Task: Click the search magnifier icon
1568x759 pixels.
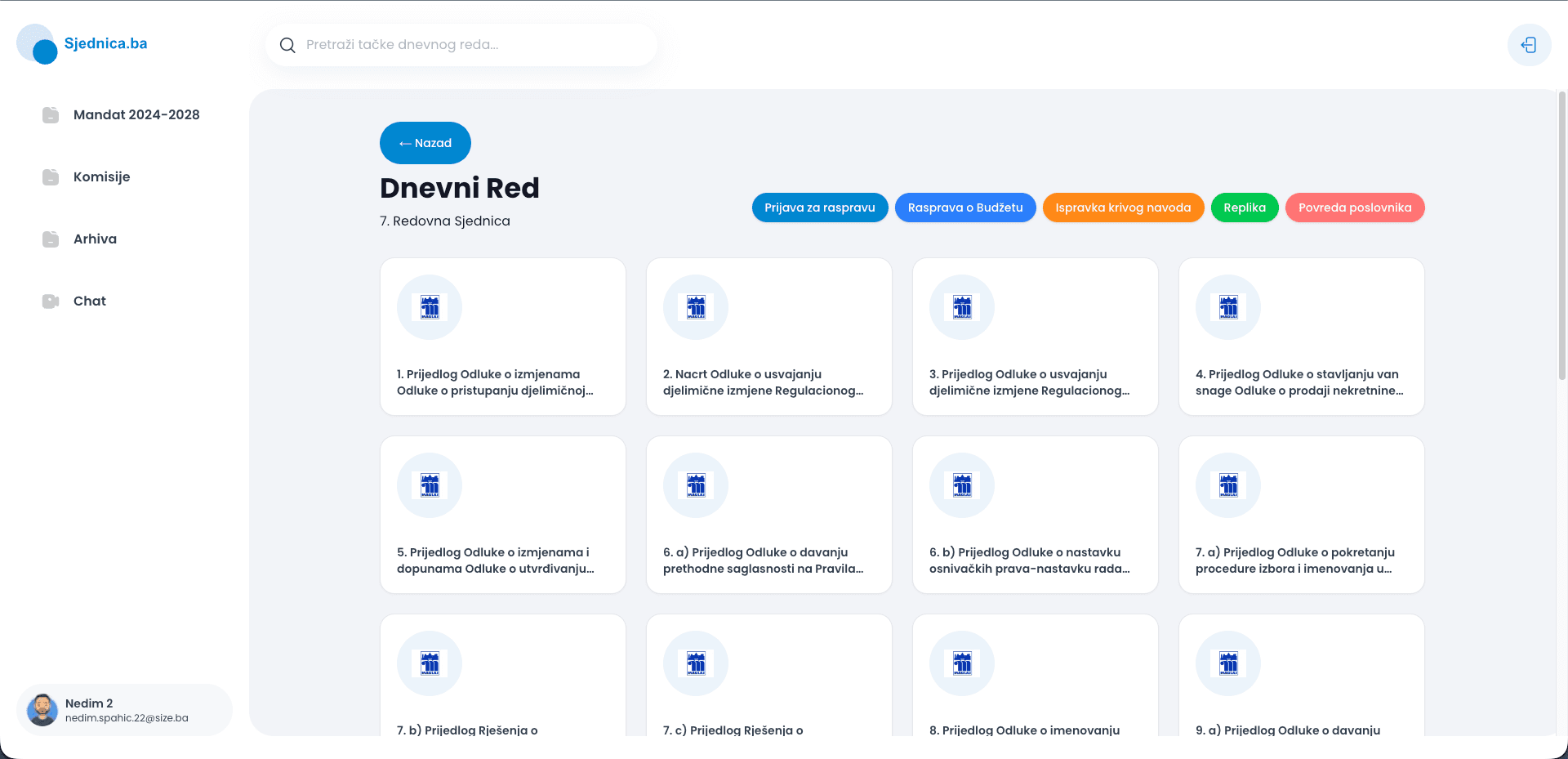Action: [x=287, y=45]
